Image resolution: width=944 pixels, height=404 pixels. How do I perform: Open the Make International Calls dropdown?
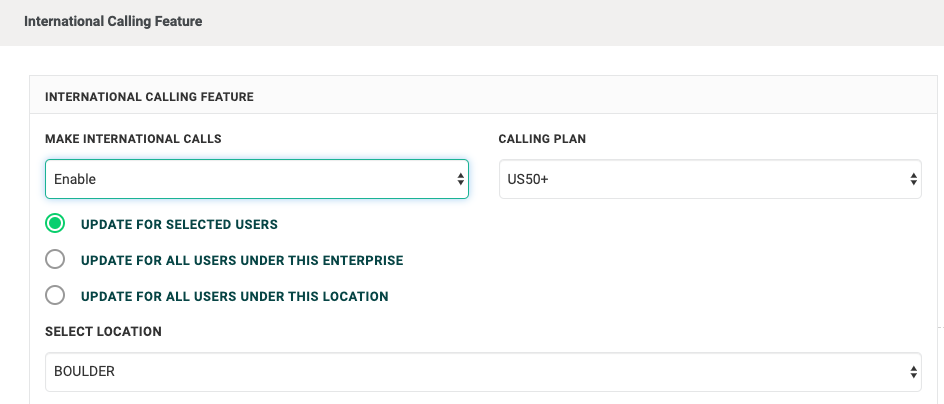[256, 179]
